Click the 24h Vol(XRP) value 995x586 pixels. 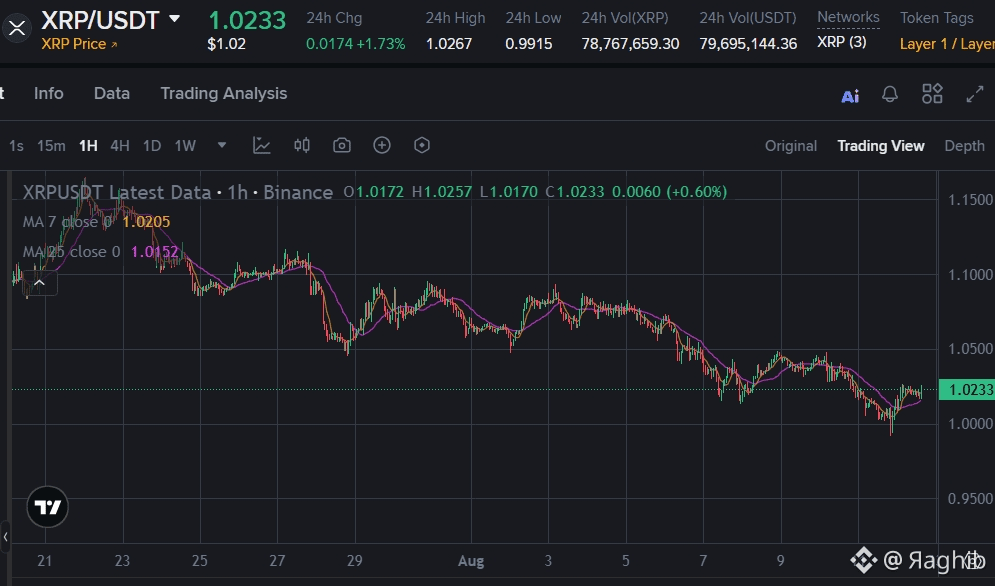tap(630, 44)
